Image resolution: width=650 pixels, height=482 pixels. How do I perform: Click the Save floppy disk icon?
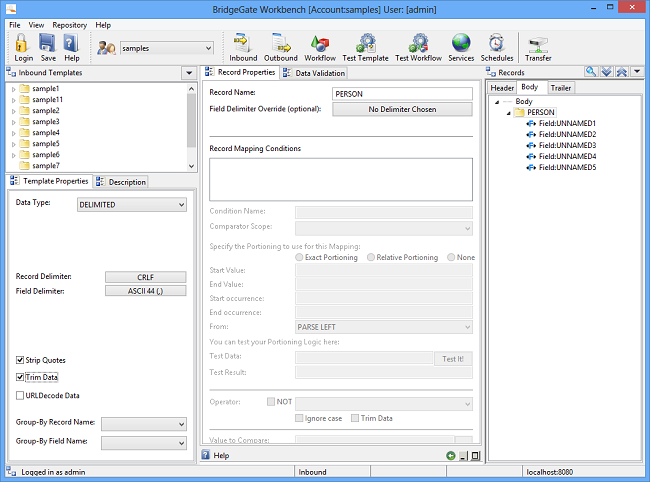[x=47, y=43]
